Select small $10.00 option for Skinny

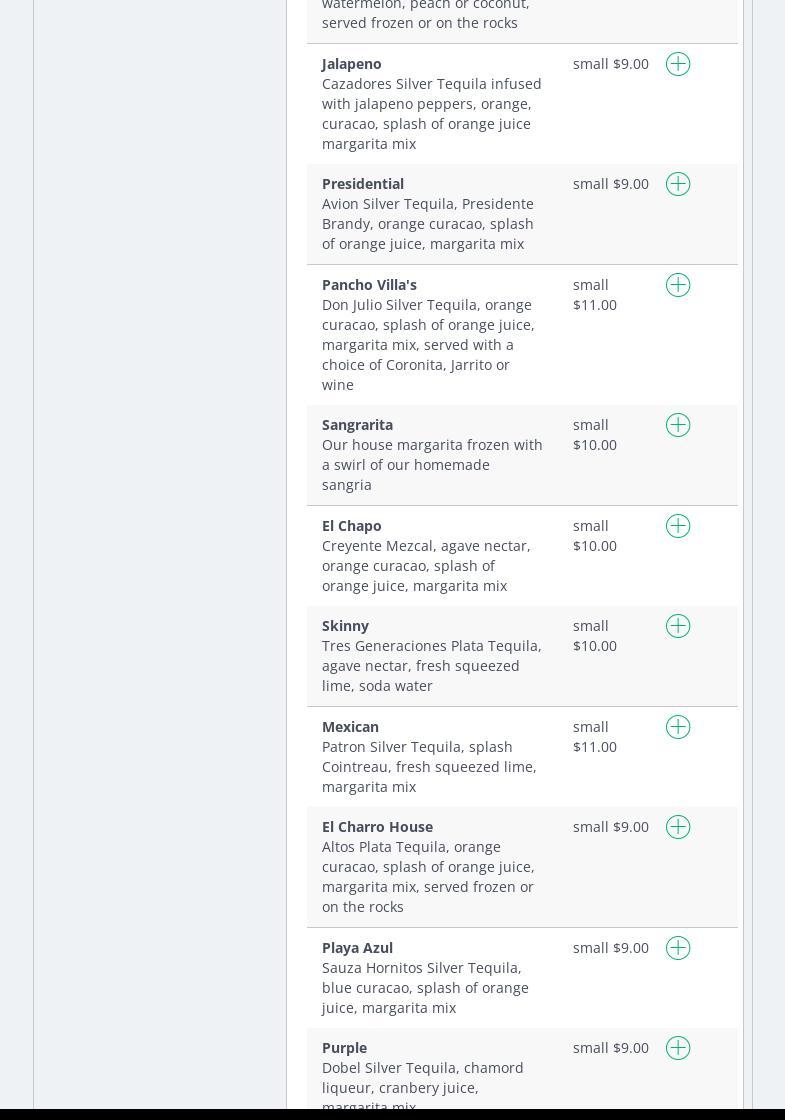coord(595,636)
